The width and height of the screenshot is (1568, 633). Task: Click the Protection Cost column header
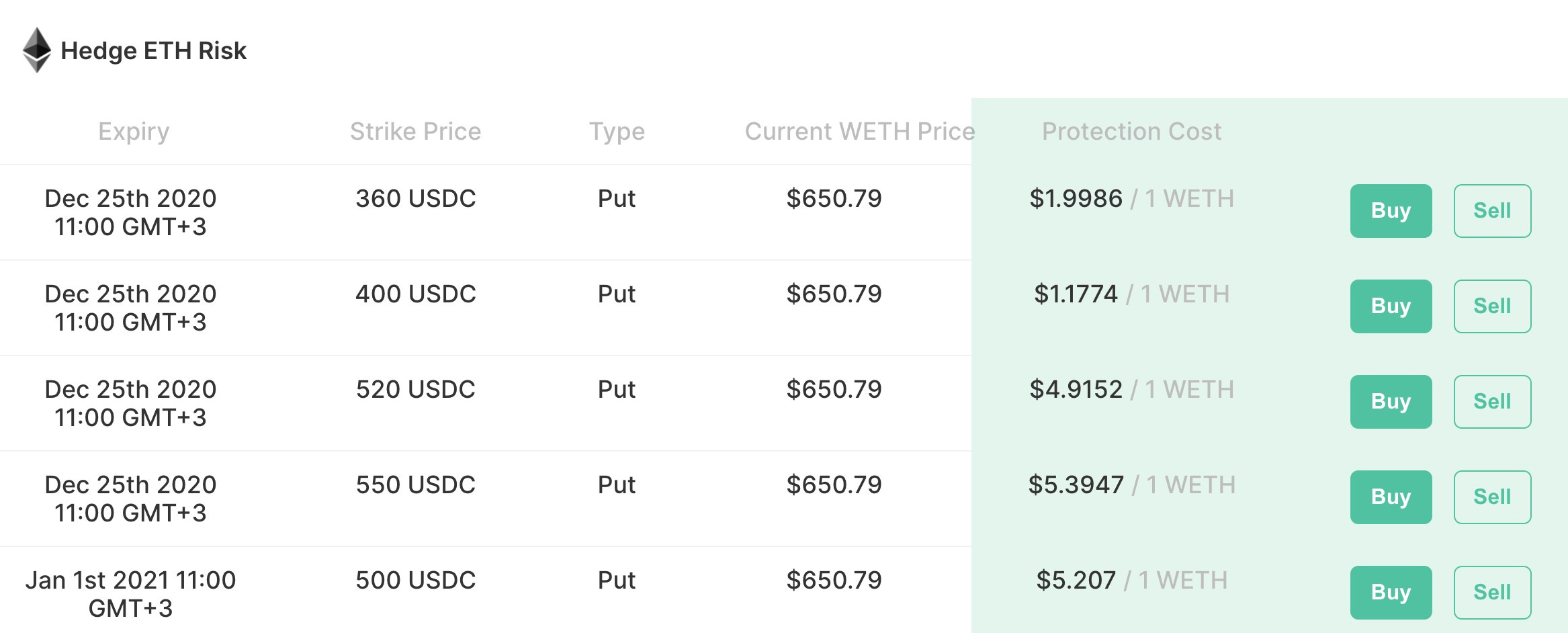(1131, 131)
